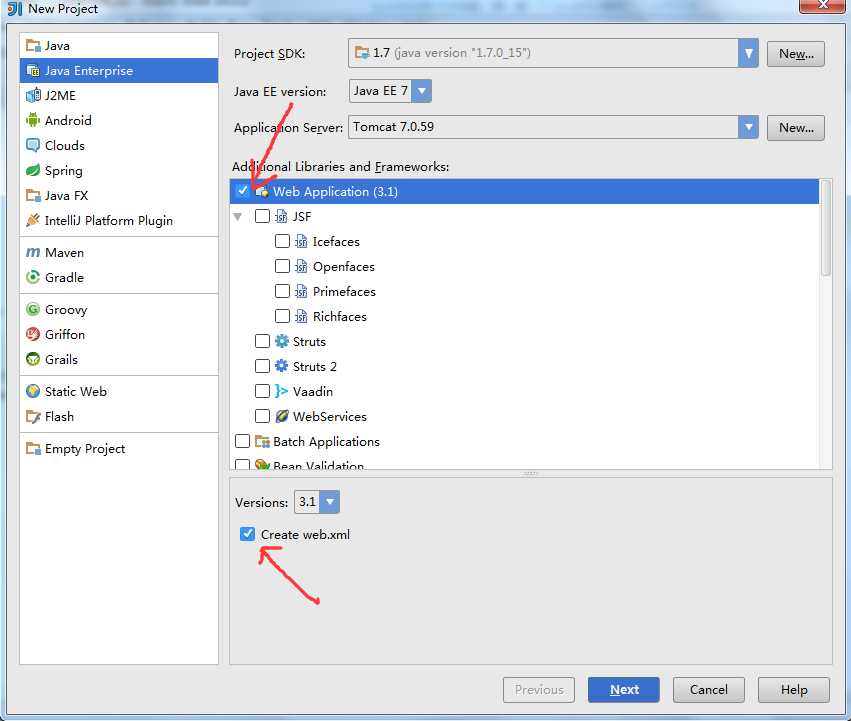Screen dimensions: 851x721
Task: Choose the Java FX icon
Action: click(x=33, y=195)
